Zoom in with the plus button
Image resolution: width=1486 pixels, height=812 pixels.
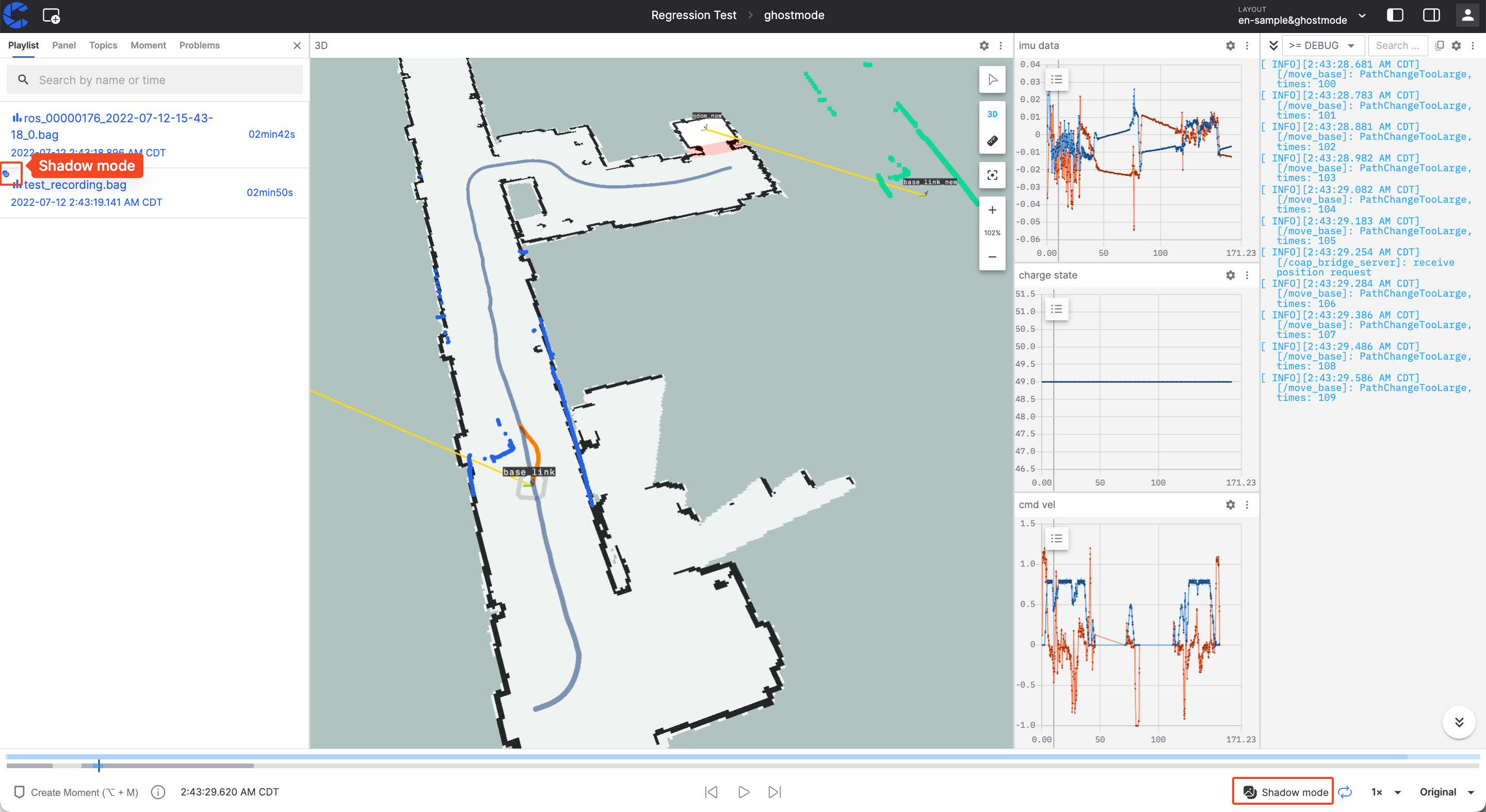992,210
